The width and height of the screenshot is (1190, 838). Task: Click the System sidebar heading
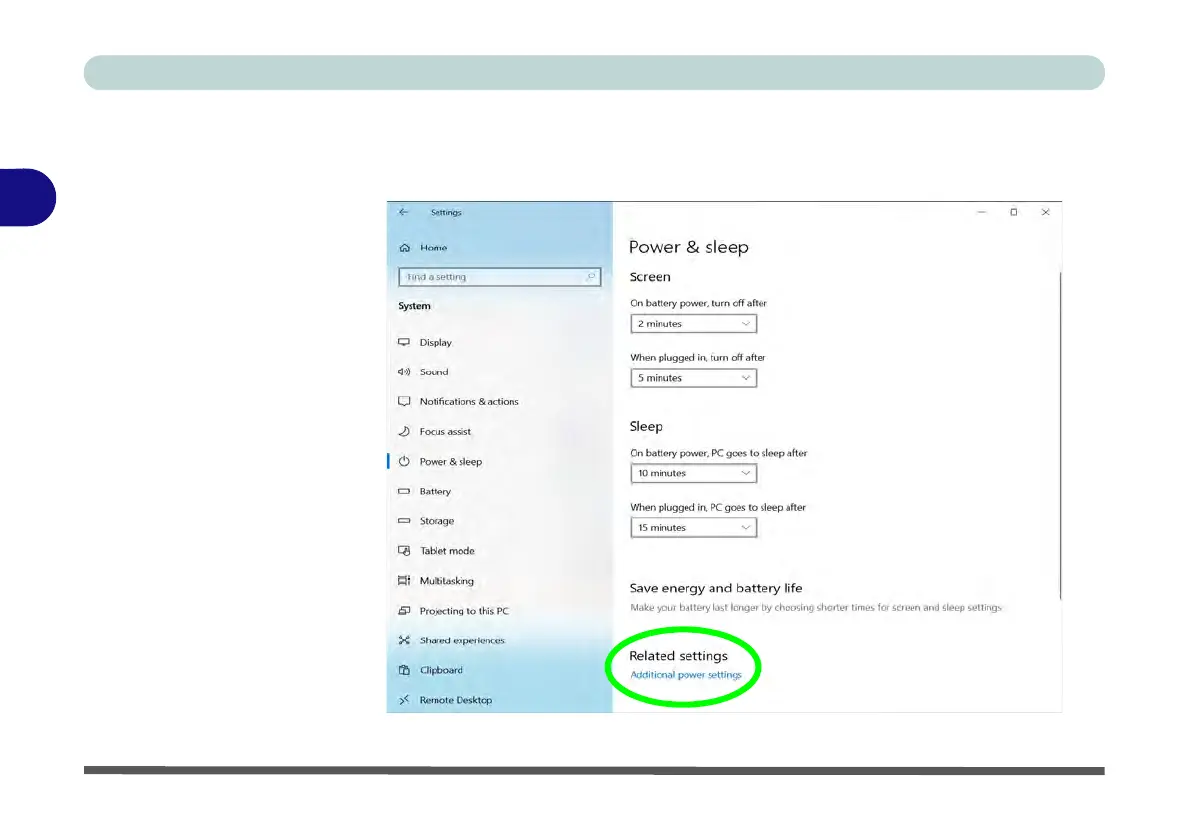[x=414, y=306]
